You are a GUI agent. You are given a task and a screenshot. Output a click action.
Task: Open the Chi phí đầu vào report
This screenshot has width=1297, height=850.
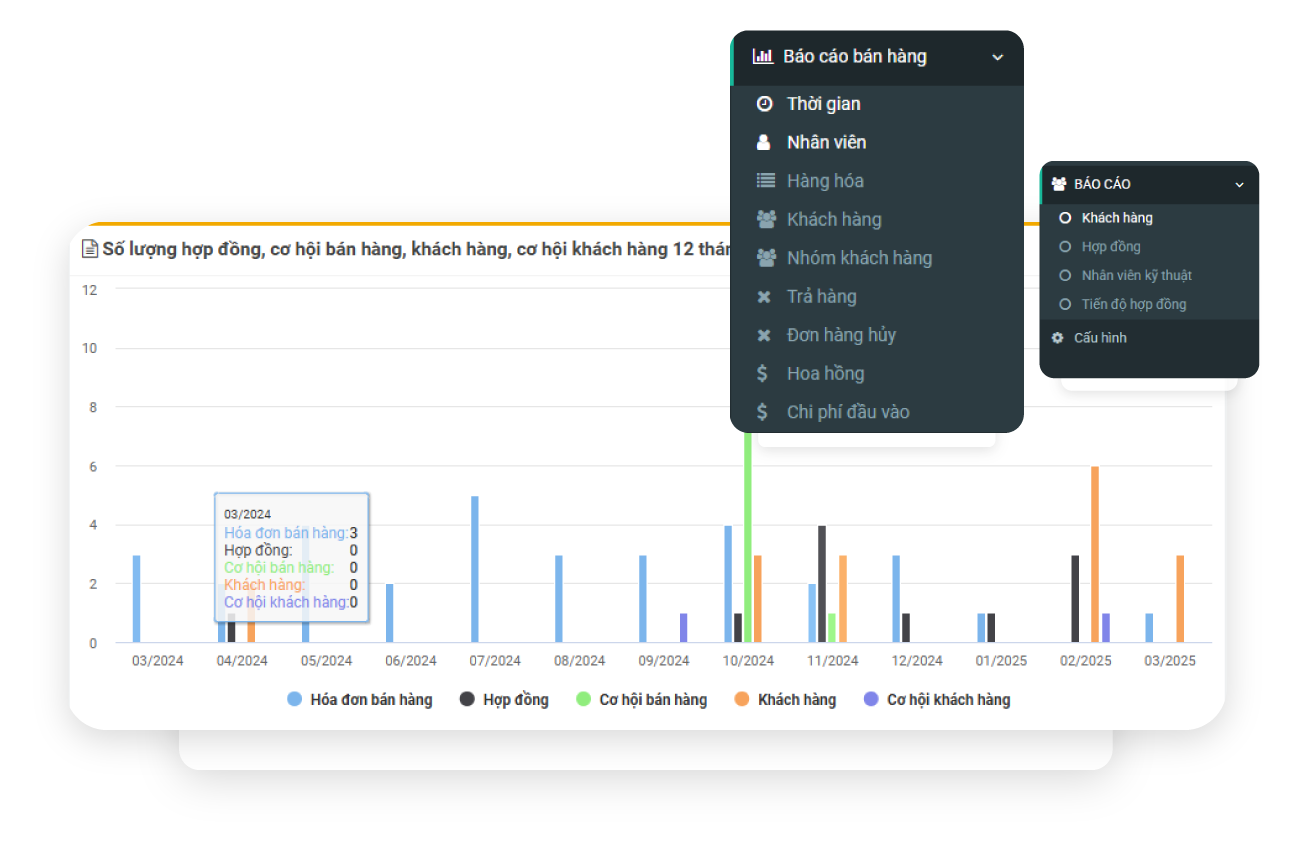pos(847,412)
